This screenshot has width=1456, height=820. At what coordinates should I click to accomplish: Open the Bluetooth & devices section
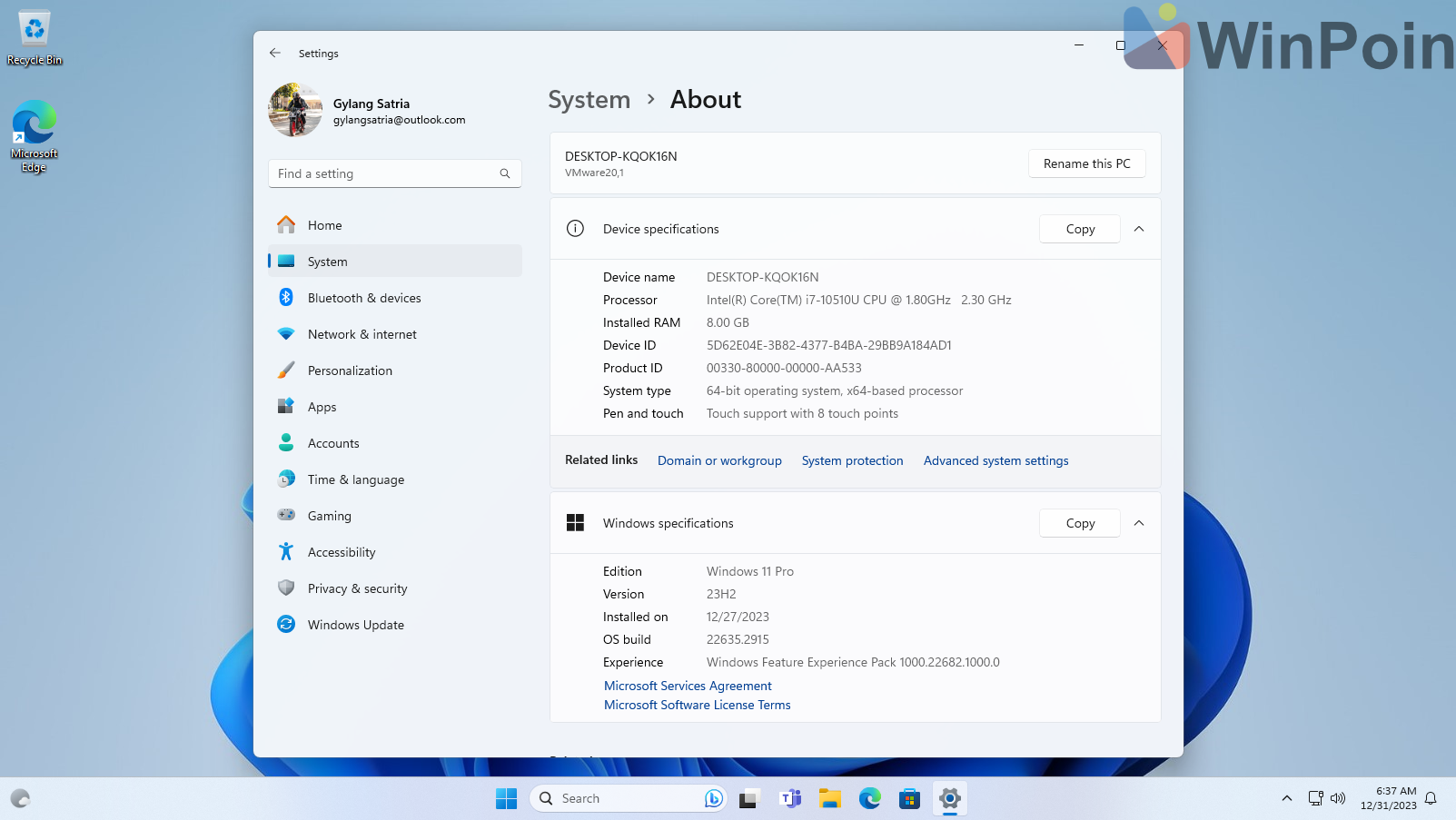pyautogui.click(x=363, y=298)
